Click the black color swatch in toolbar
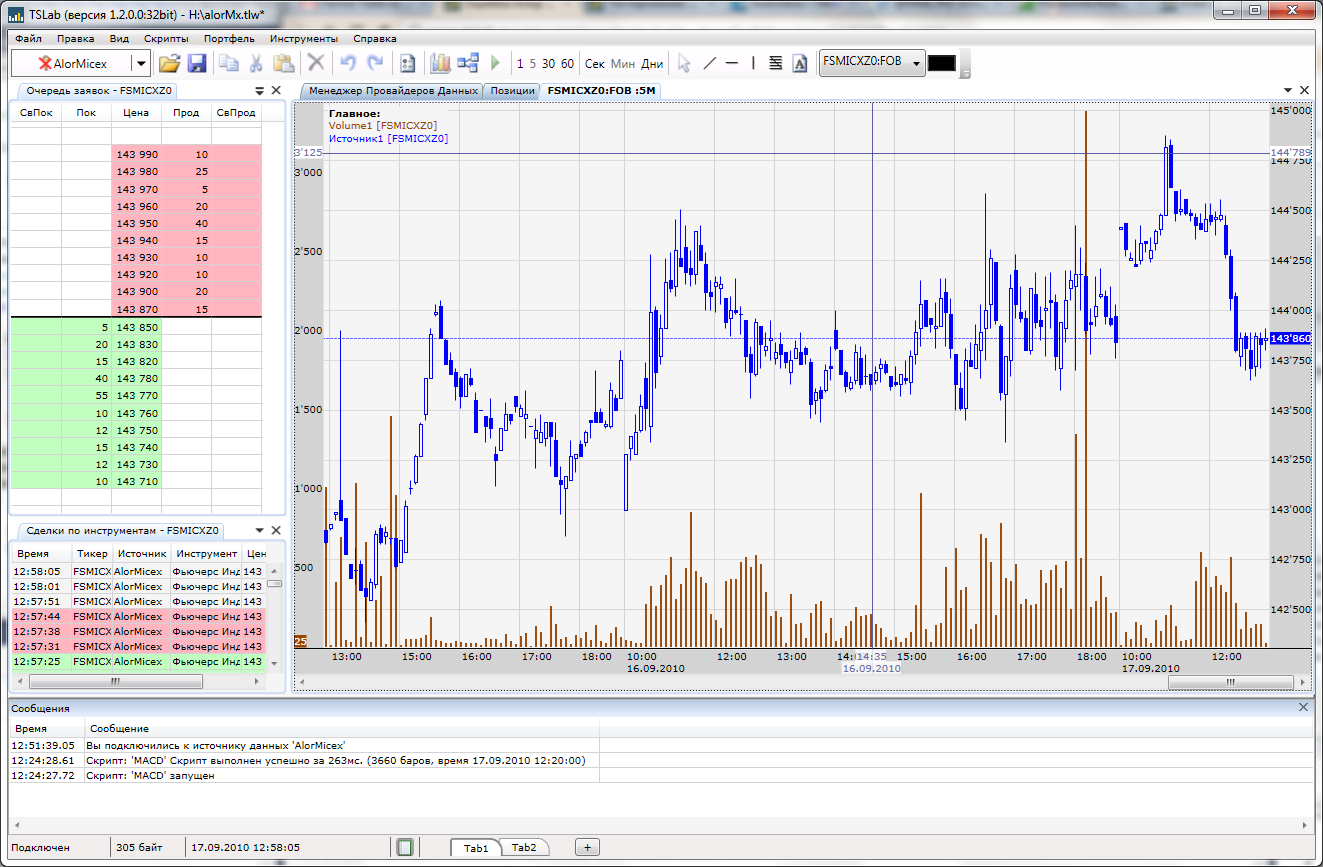Viewport: 1323px width, 867px height. [x=942, y=63]
